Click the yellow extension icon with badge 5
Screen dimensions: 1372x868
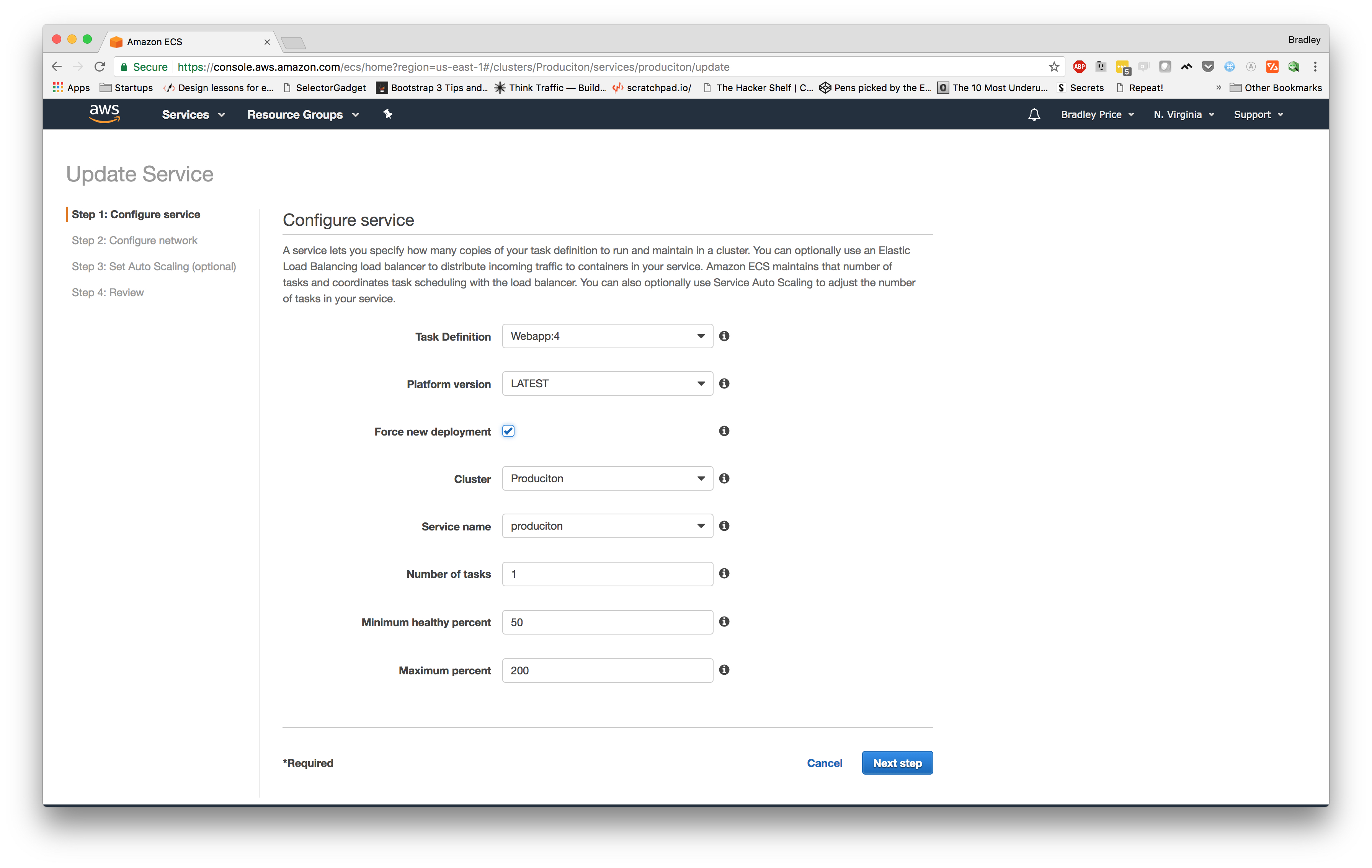pos(1122,67)
